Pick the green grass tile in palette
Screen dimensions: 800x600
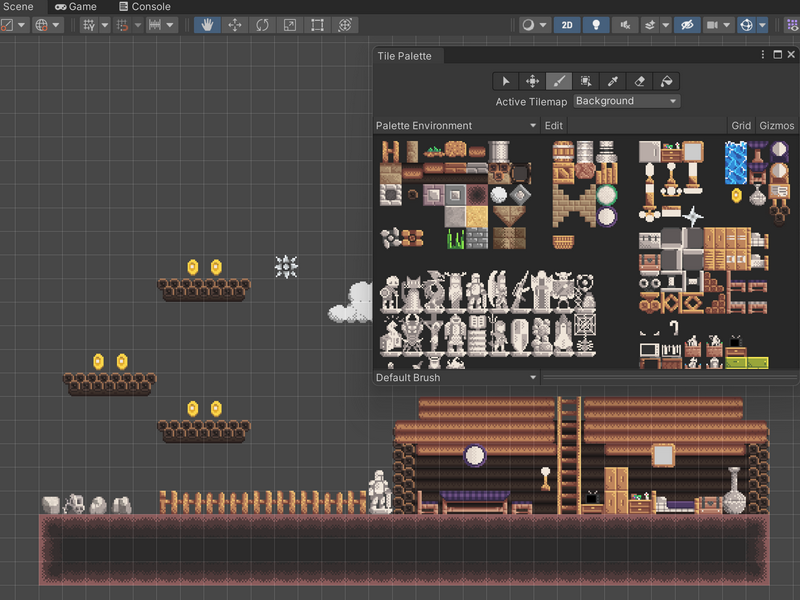[x=456, y=239]
